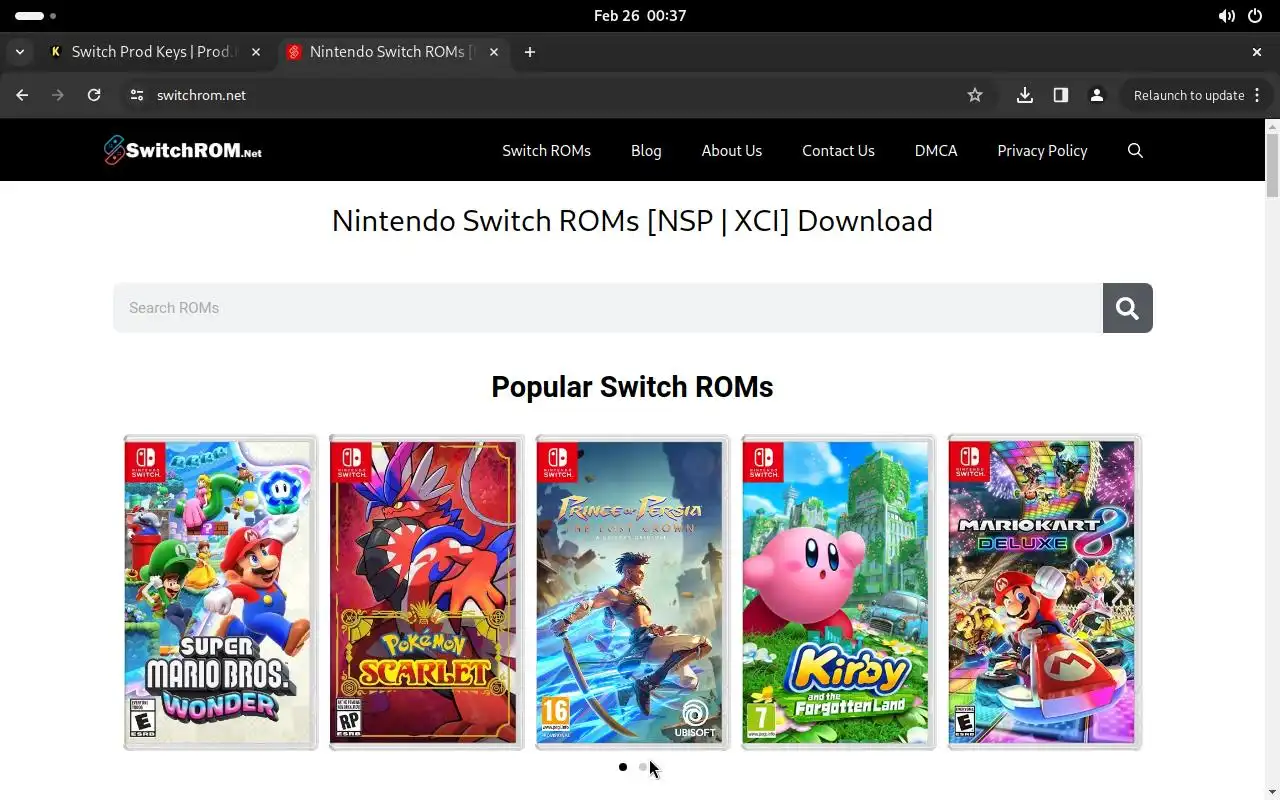Open the clock showing Feb 26 00:37

(640, 16)
